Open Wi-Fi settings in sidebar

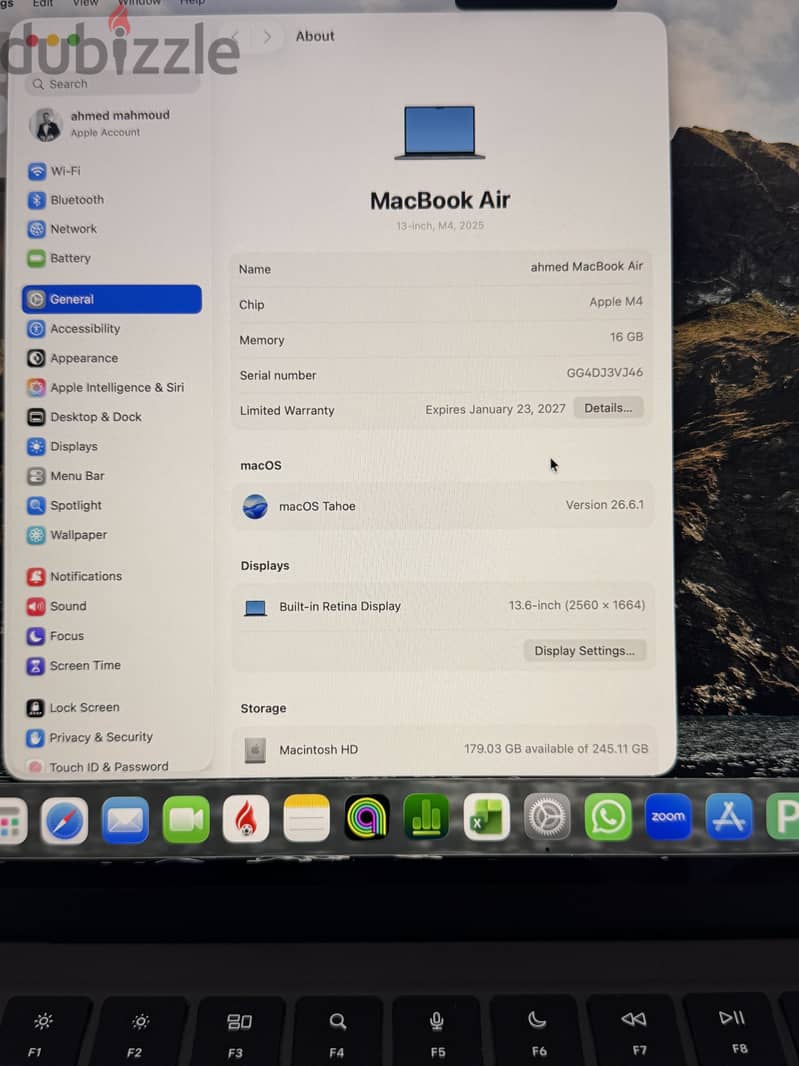pos(54,171)
